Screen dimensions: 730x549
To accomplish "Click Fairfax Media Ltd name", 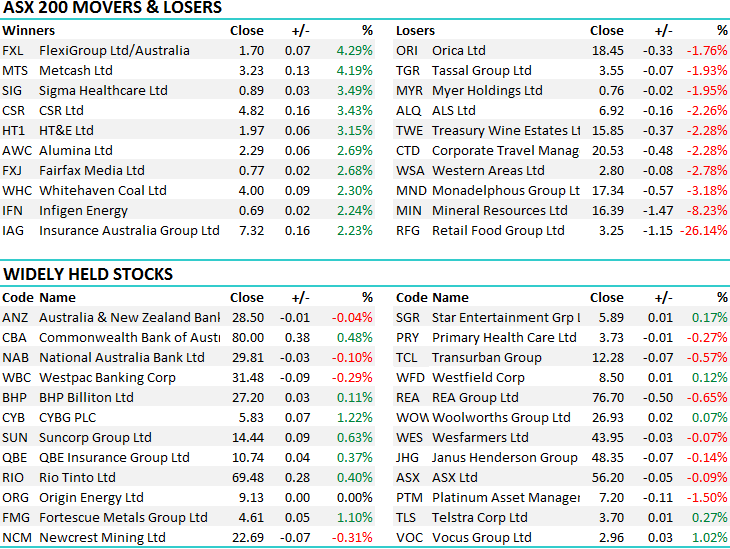I will (x=92, y=170).
